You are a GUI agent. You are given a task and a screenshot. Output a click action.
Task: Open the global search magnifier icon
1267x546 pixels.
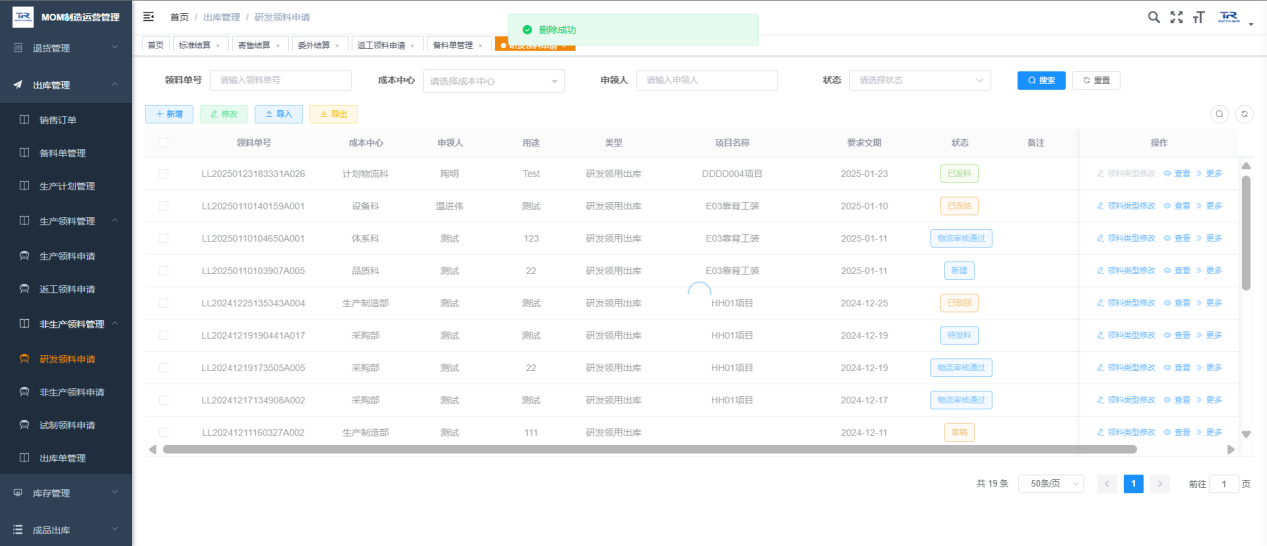[1154, 17]
